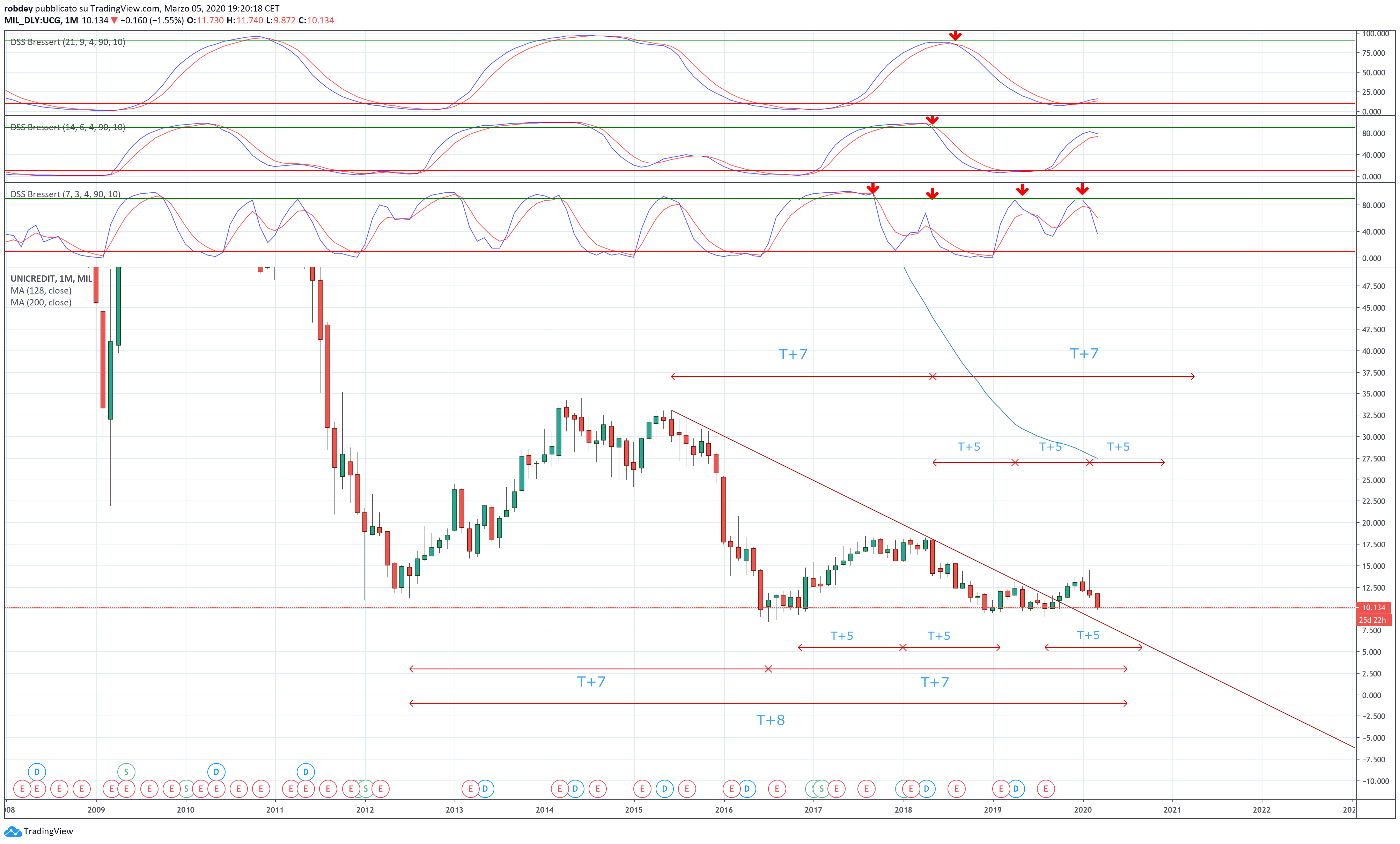Screen dimensions: 1400x844
Task: Click the UNICREDIT, 1M, MIL legend title
Action: click(51, 279)
